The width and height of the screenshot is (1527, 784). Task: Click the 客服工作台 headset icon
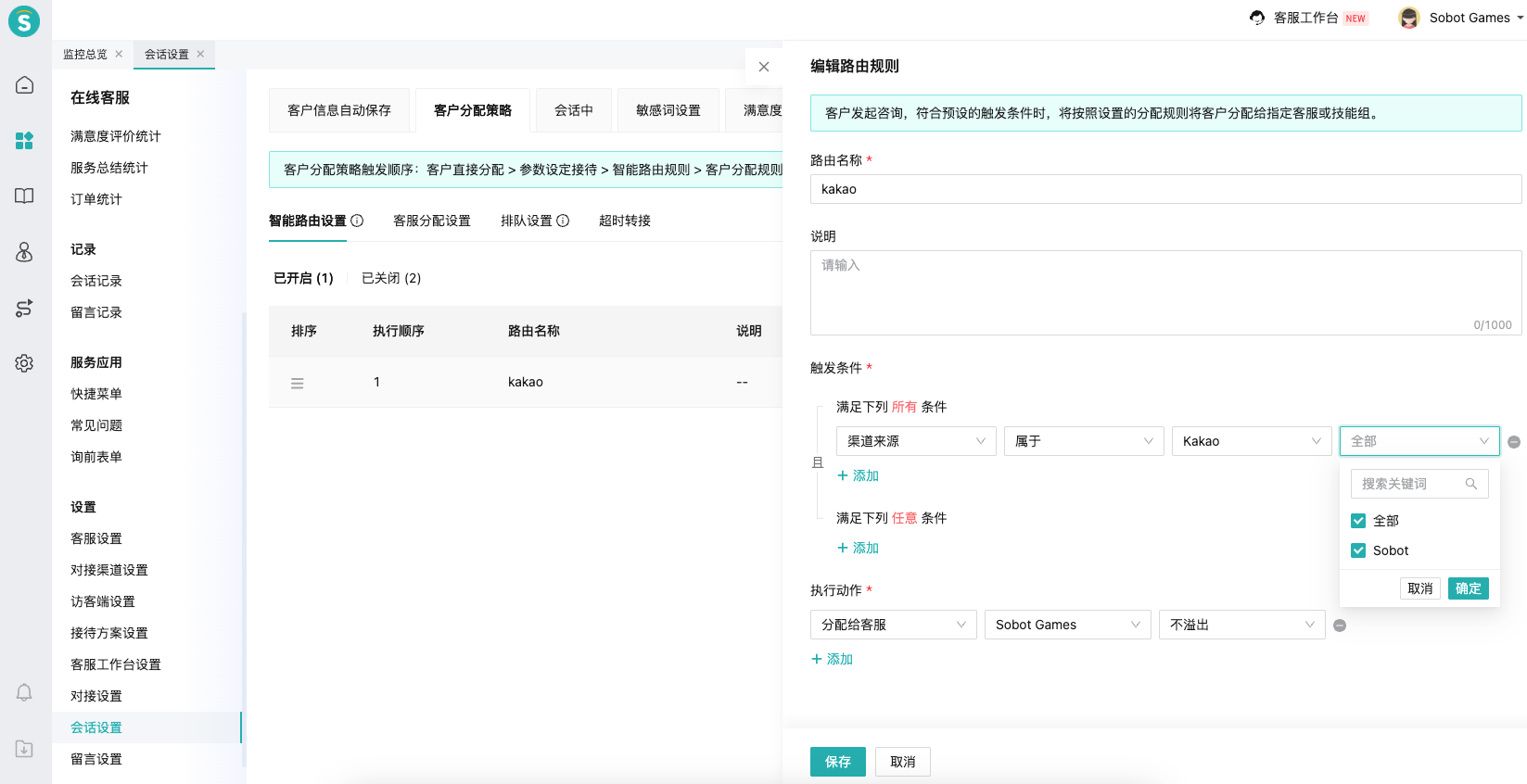(1257, 18)
